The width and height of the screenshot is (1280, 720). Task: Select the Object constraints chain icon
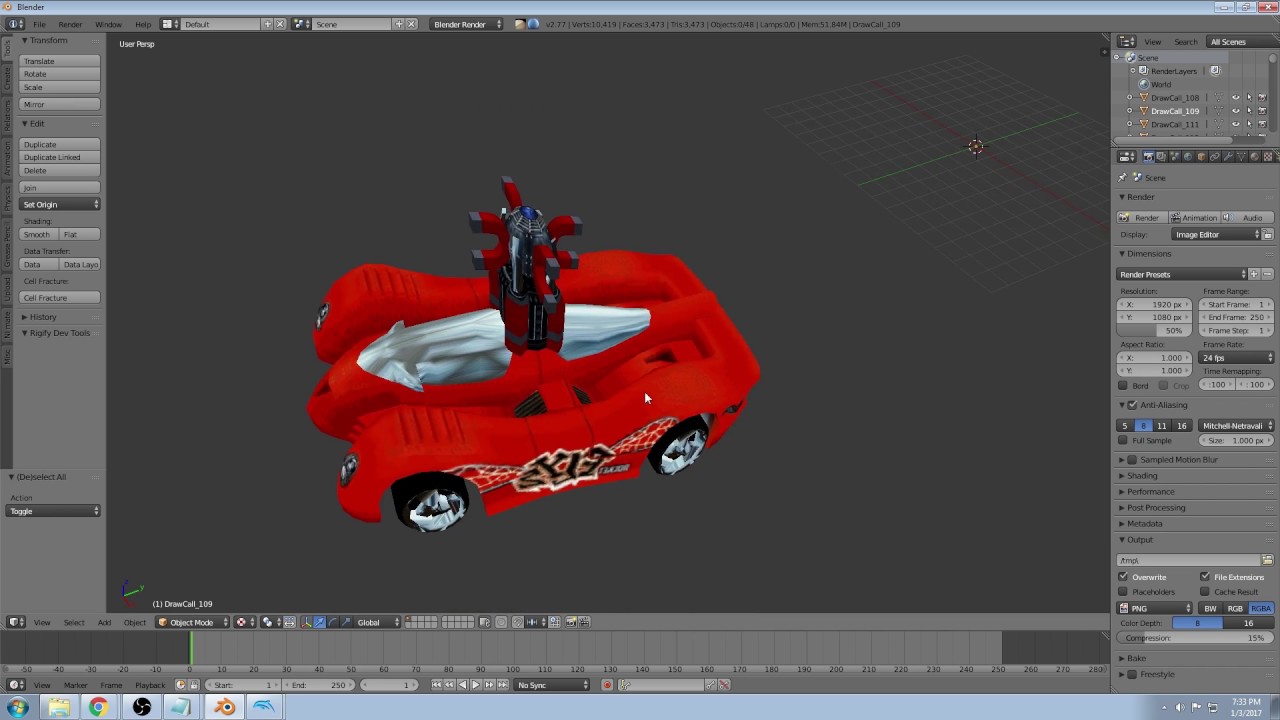tap(1215, 157)
